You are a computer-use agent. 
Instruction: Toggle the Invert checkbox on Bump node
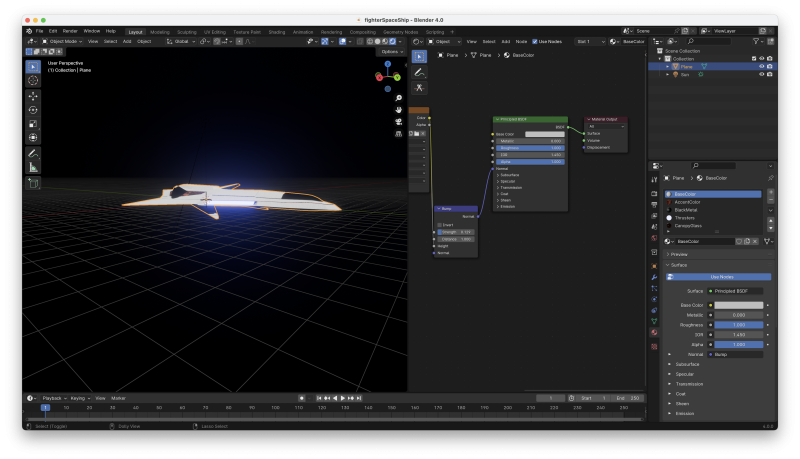coord(439,225)
